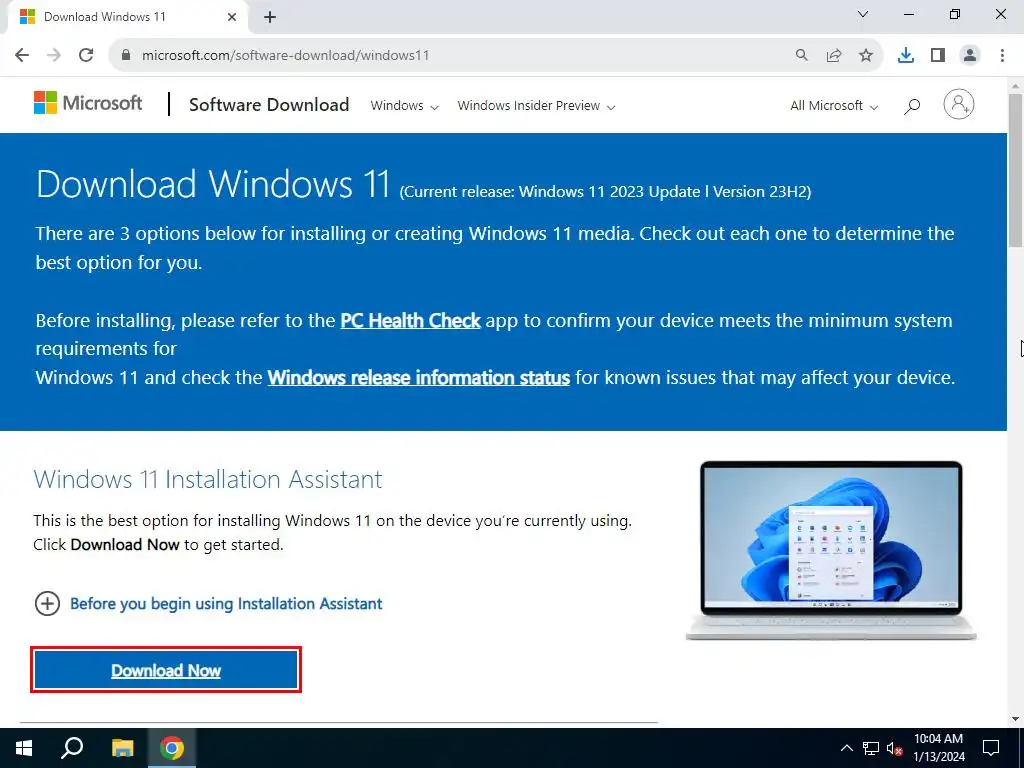
Task: Expand the Windows navigation menu
Action: [x=404, y=106]
